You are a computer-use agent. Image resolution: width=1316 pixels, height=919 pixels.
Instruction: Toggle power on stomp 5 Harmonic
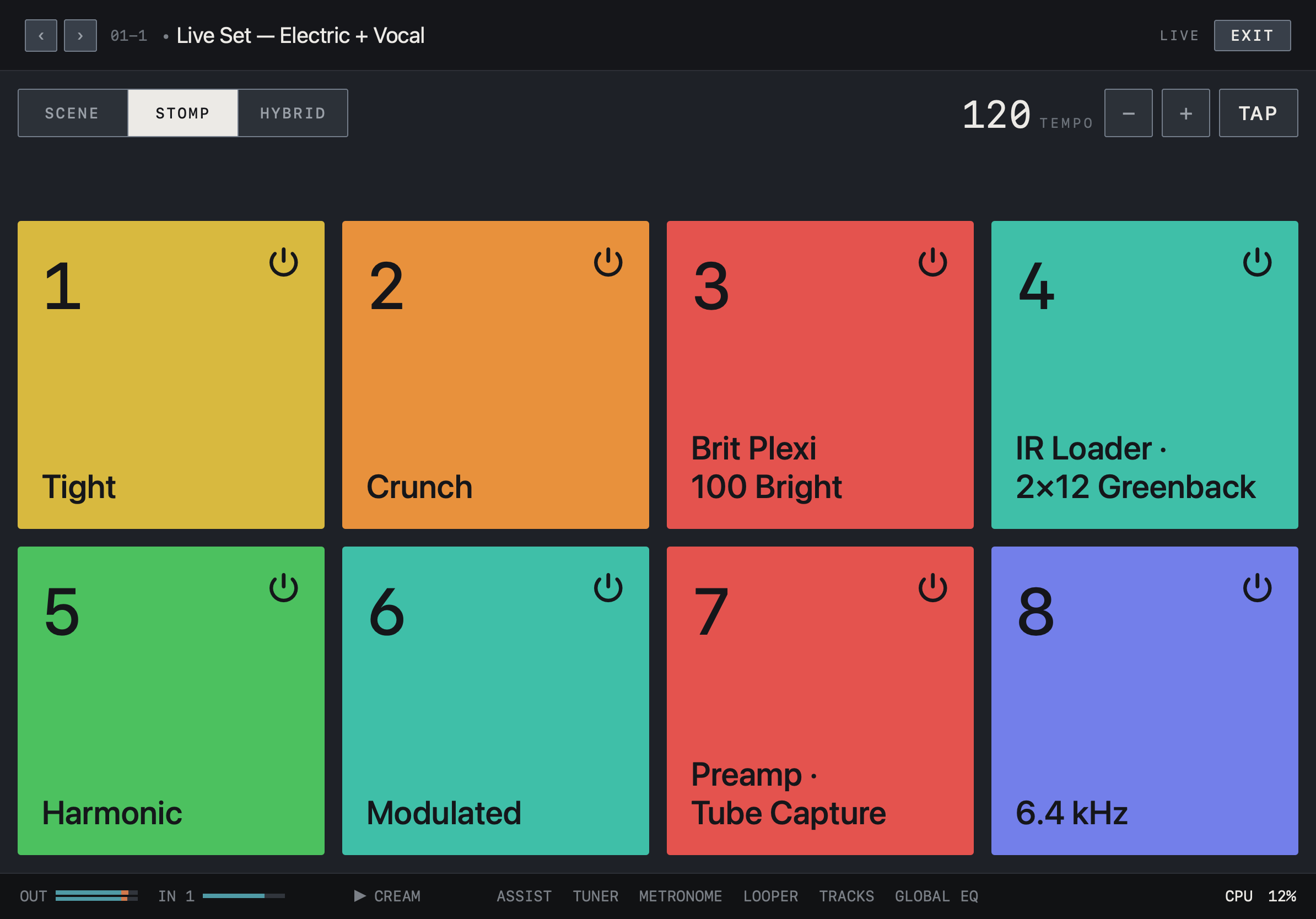[284, 588]
